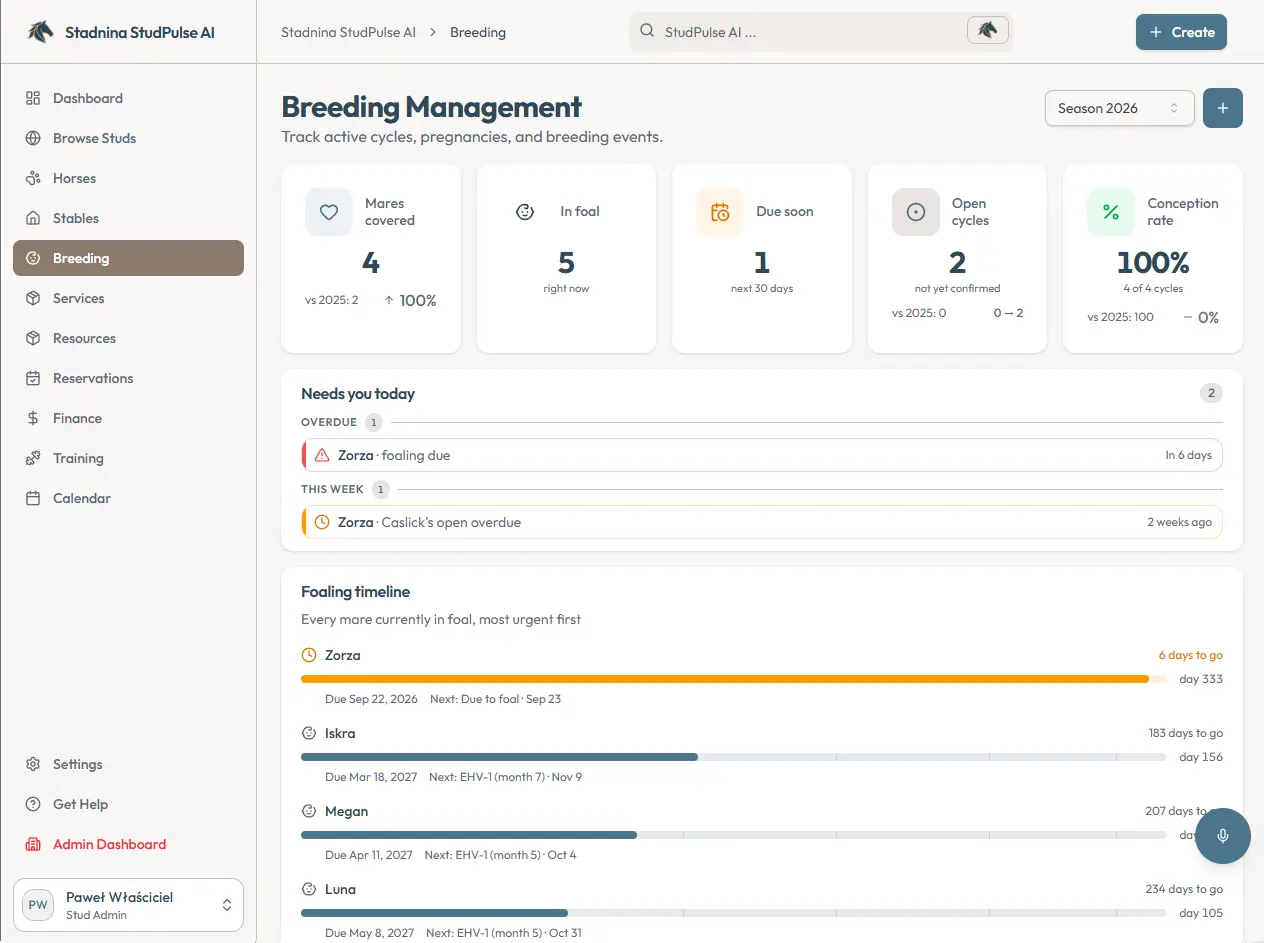Click the horse logo in the sidebar header
Screen dimensions: 1264x943
(x=40, y=32)
